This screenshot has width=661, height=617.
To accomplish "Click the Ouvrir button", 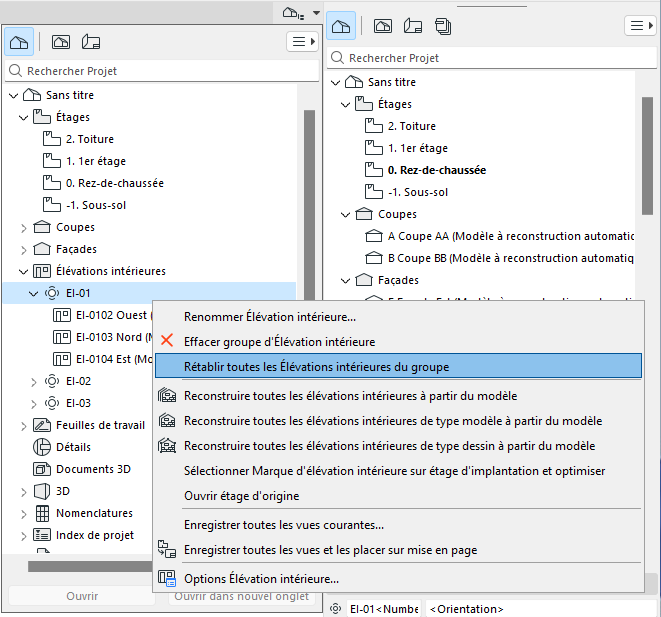I will point(82,596).
